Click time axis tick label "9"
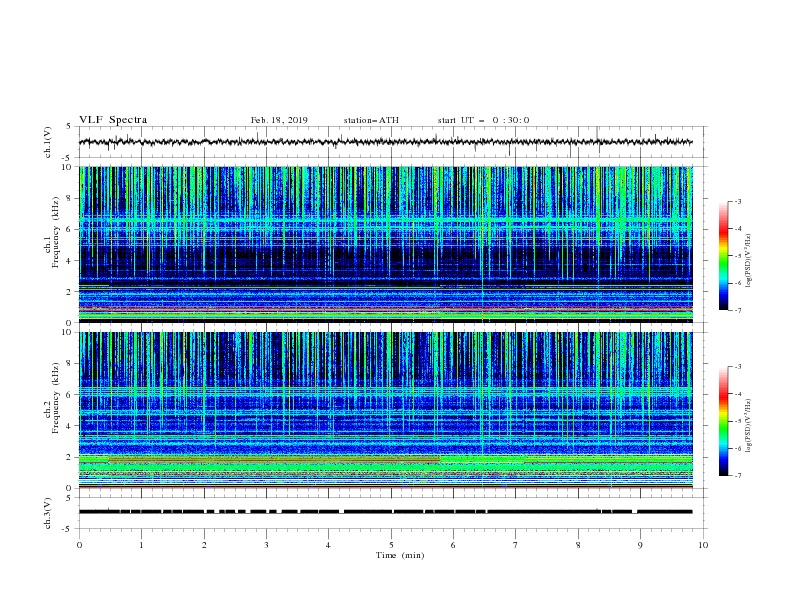Screen dimensions: 792x612 (x=640, y=545)
